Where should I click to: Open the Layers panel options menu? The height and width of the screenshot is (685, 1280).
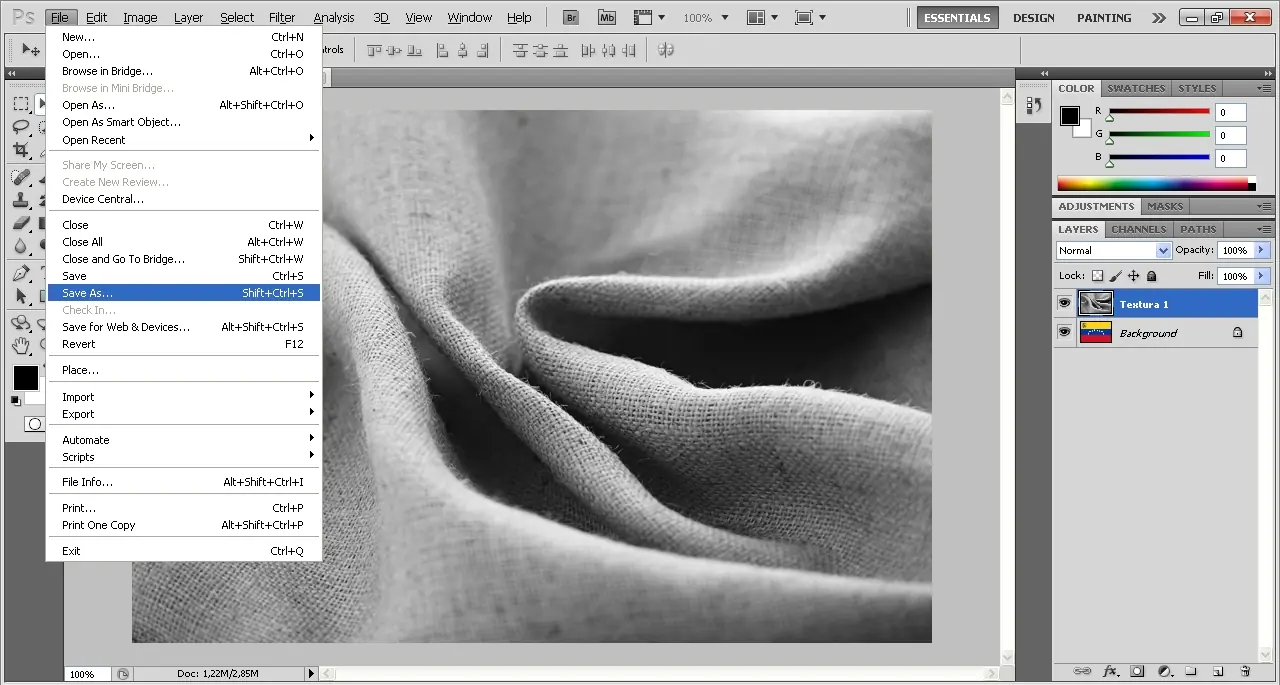[1263, 229]
